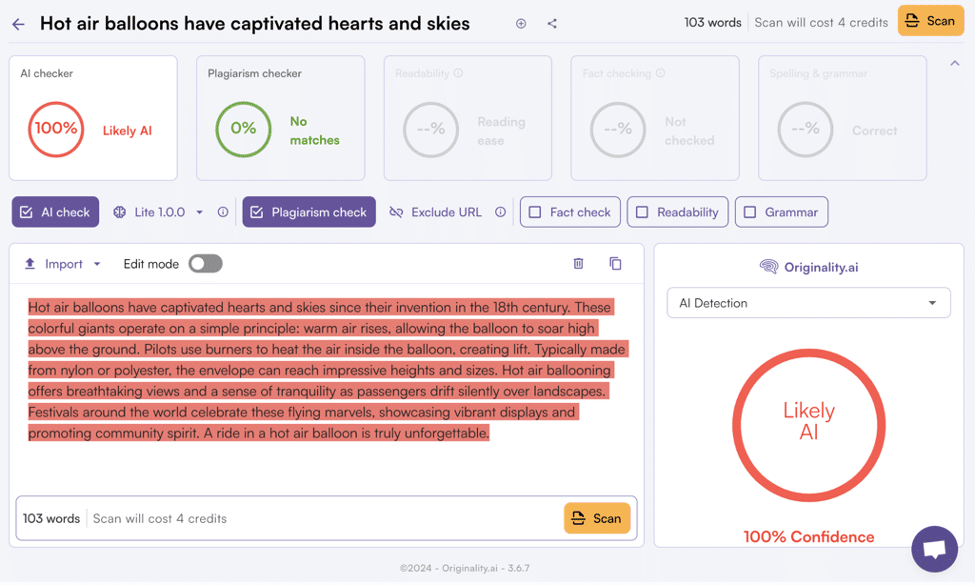Click the back arrow next to the title
Screen dimensions: 977x585
click(x=20, y=23)
